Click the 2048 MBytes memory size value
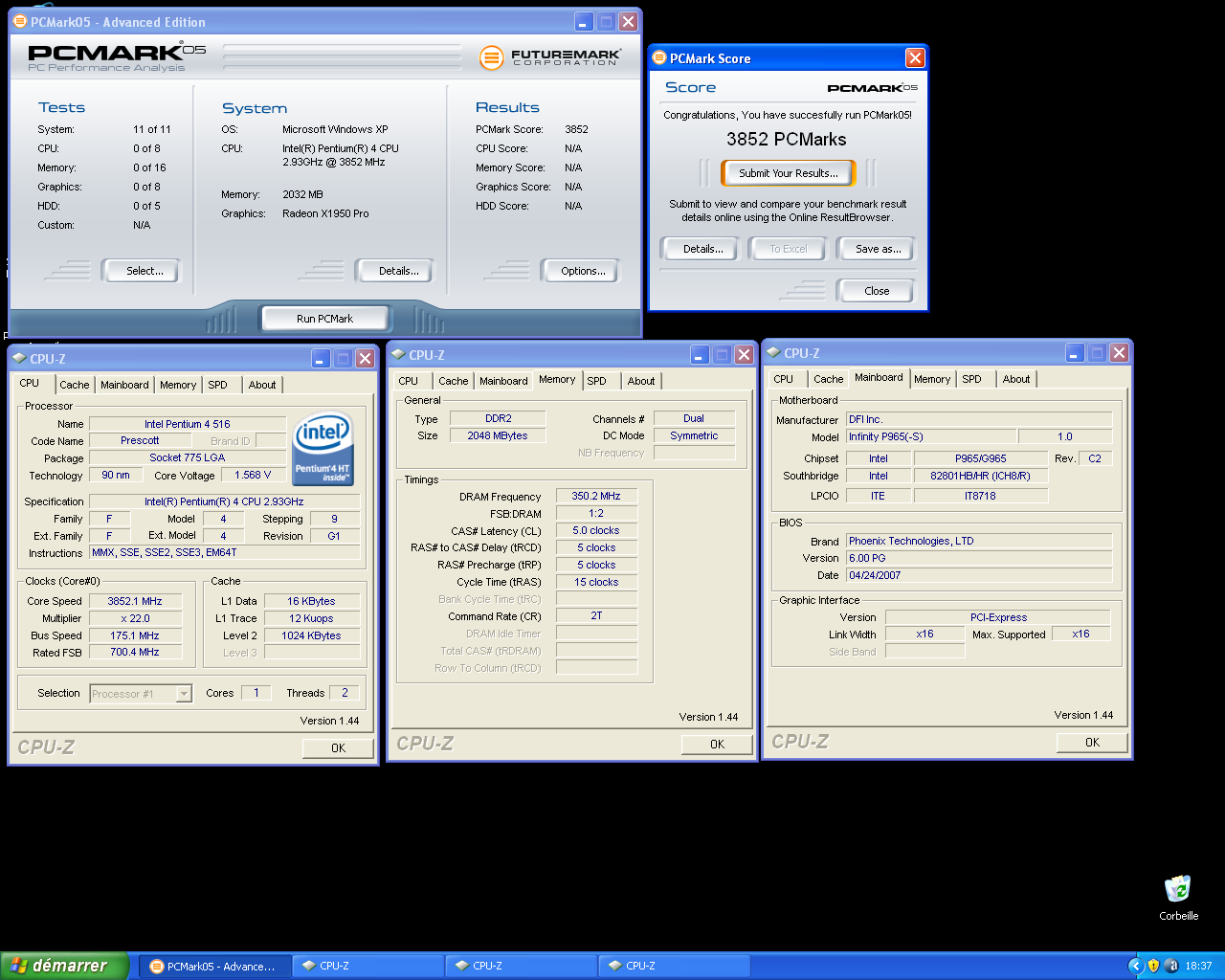 pyautogui.click(x=498, y=435)
